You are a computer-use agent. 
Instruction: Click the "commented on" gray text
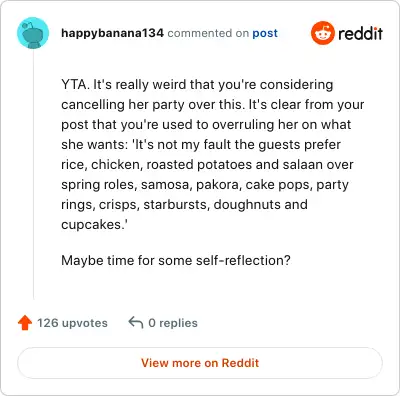tap(208, 33)
